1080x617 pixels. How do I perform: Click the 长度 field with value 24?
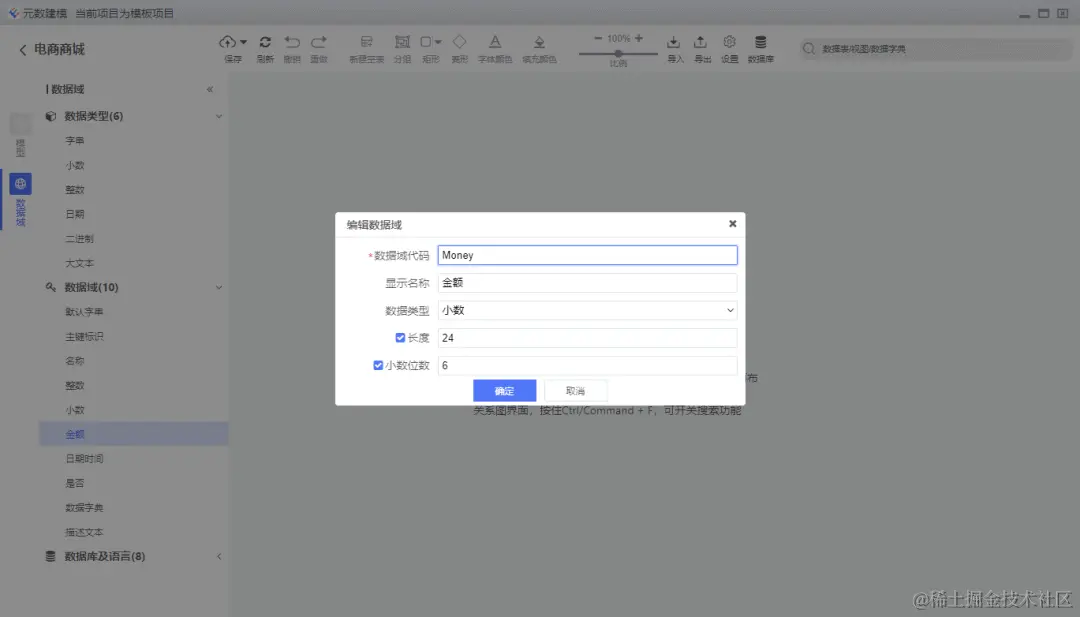588,338
